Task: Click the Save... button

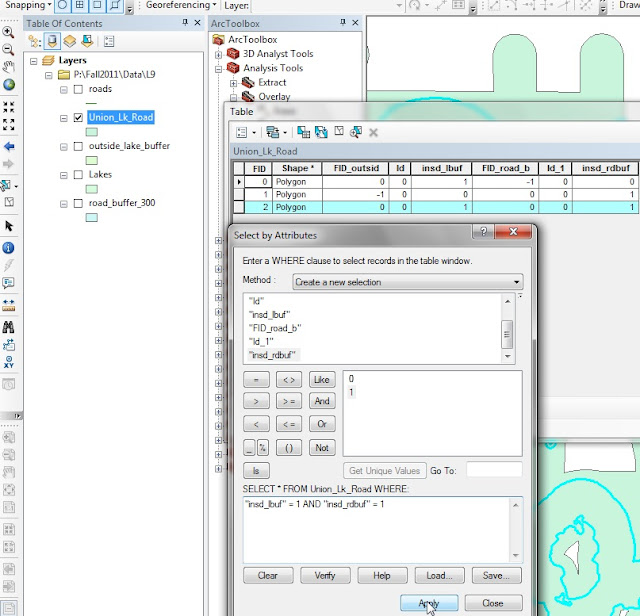Action: (x=496, y=576)
